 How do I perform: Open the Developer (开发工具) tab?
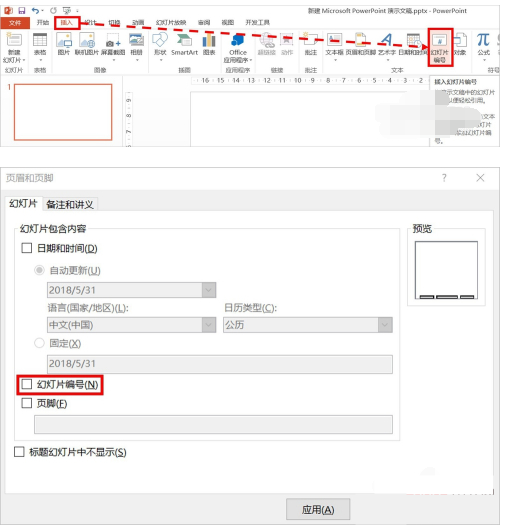point(257,23)
